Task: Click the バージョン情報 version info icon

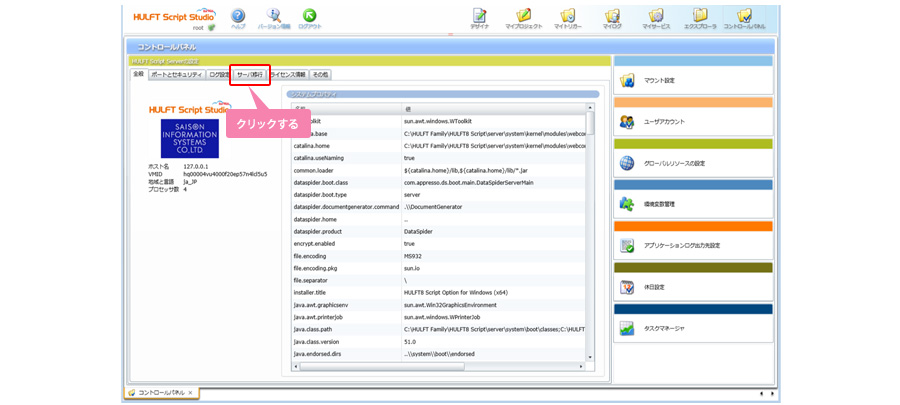Action: pyautogui.click(x=273, y=17)
